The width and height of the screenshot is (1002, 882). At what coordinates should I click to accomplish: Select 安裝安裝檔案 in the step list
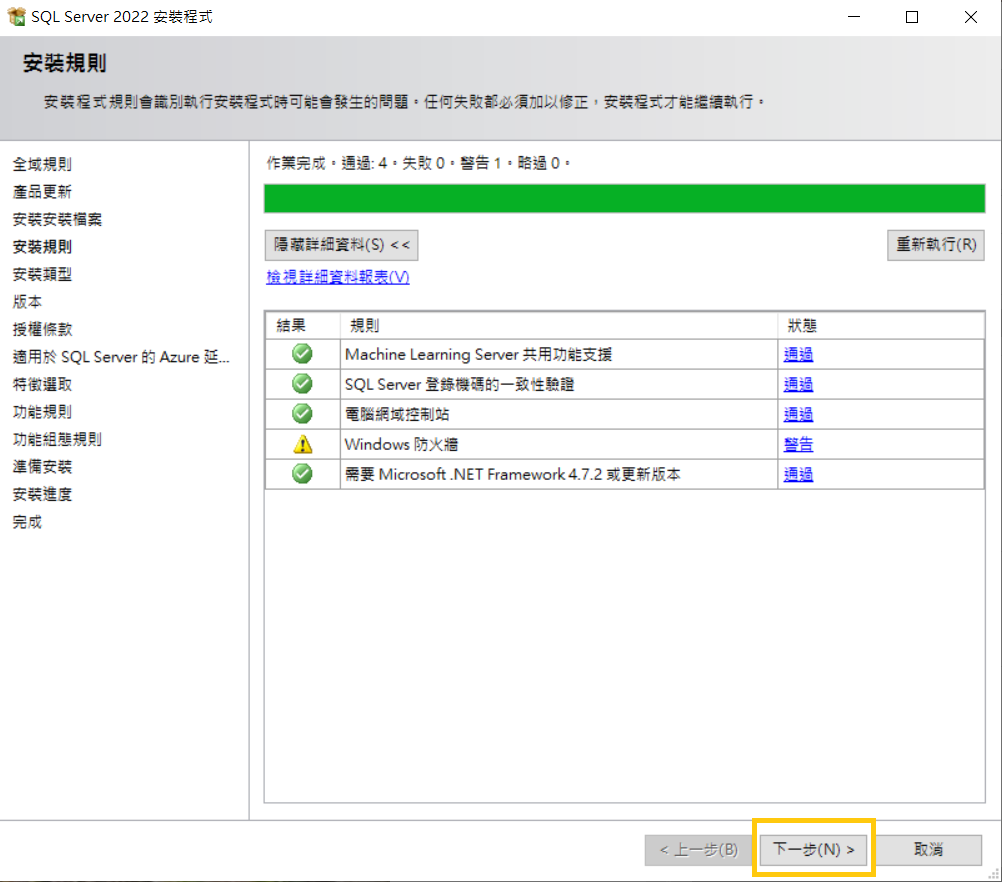coord(58,219)
